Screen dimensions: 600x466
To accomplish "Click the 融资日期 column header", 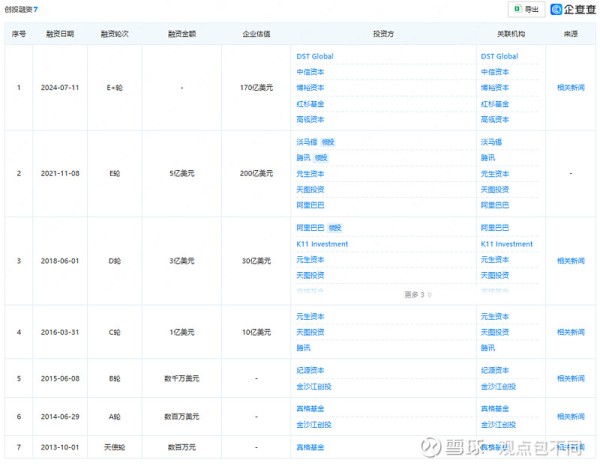I will tap(60, 34).
